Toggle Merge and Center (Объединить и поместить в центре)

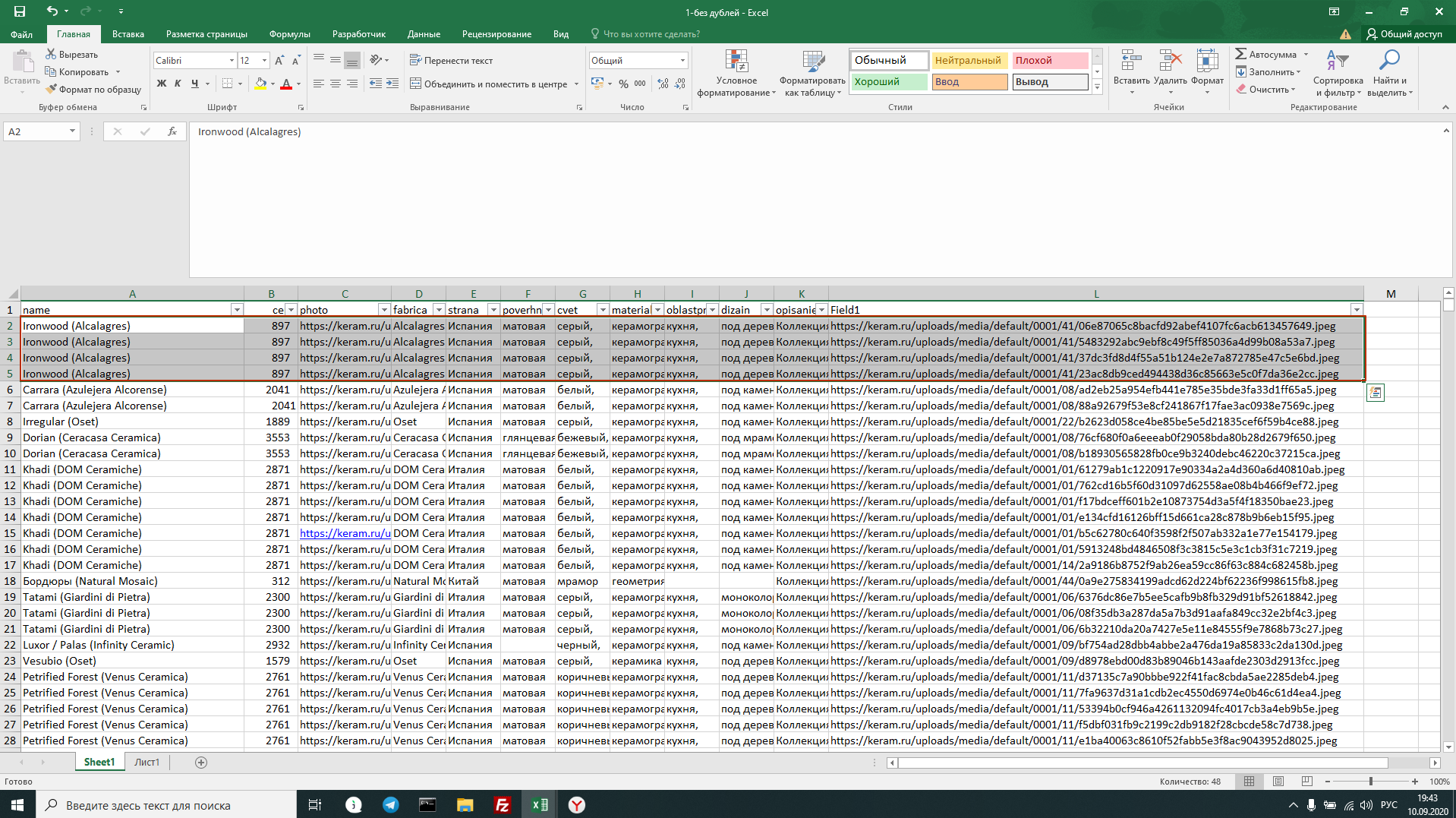[x=488, y=84]
